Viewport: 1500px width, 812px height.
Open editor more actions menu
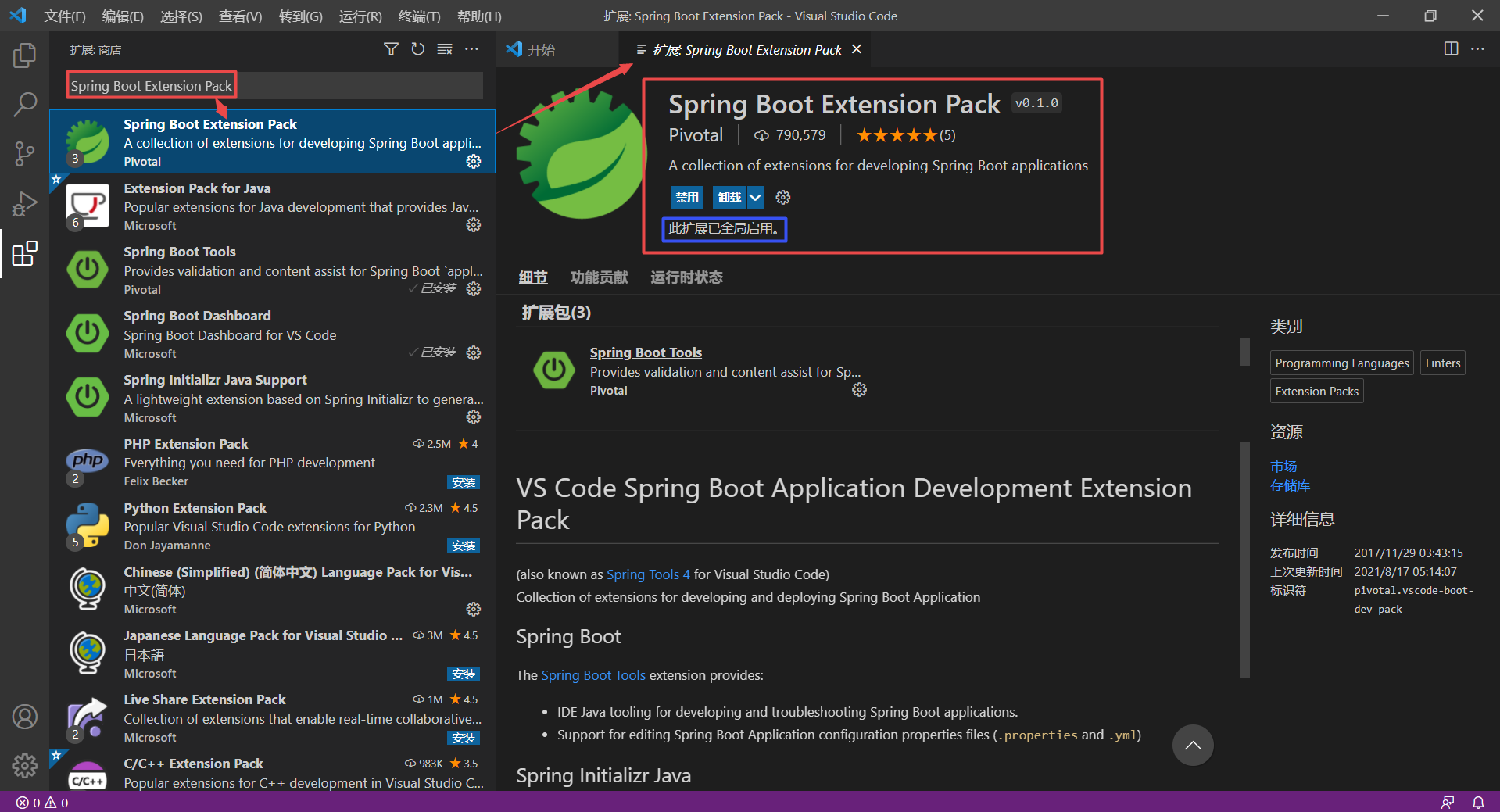(1477, 48)
